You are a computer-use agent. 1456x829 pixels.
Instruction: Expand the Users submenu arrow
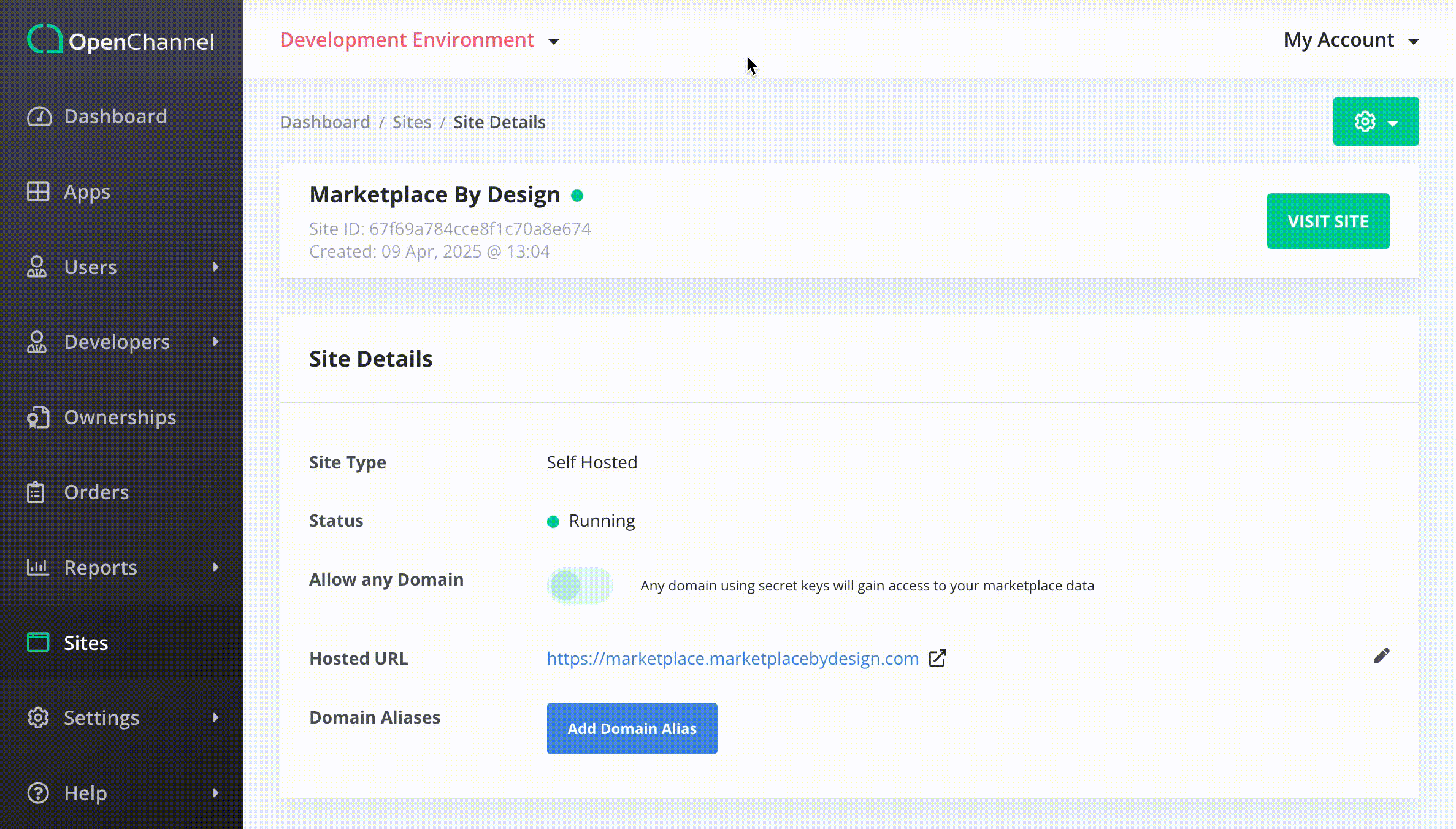point(216,267)
